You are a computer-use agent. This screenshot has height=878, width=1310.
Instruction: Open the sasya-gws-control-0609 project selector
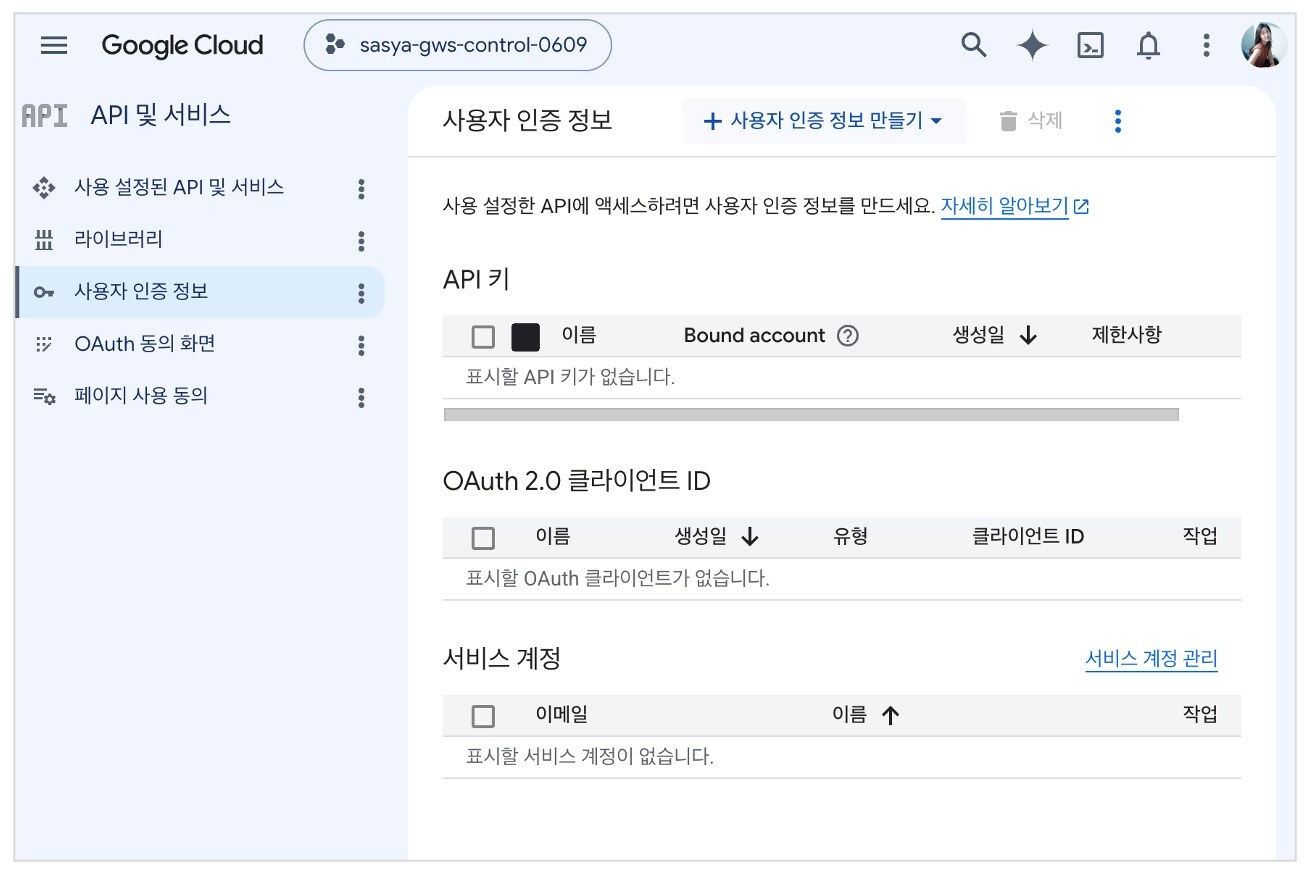[x=457, y=45]
